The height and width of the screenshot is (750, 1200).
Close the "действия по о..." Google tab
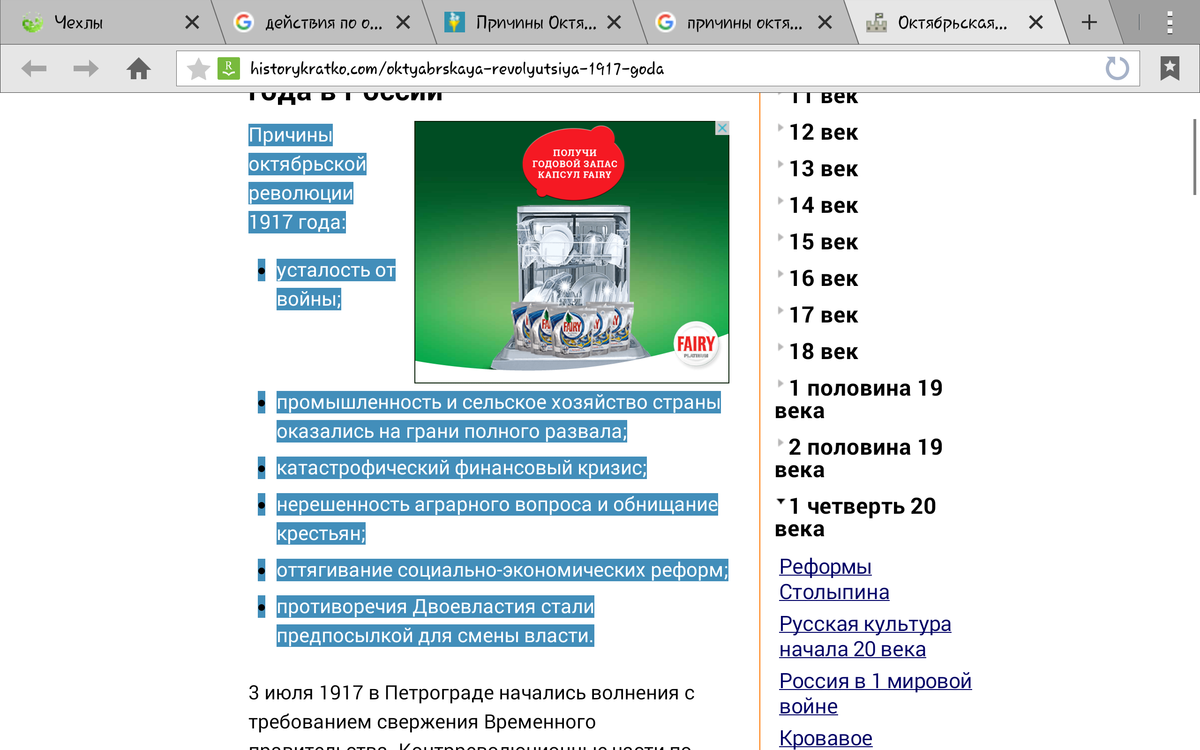coord(403,22)
